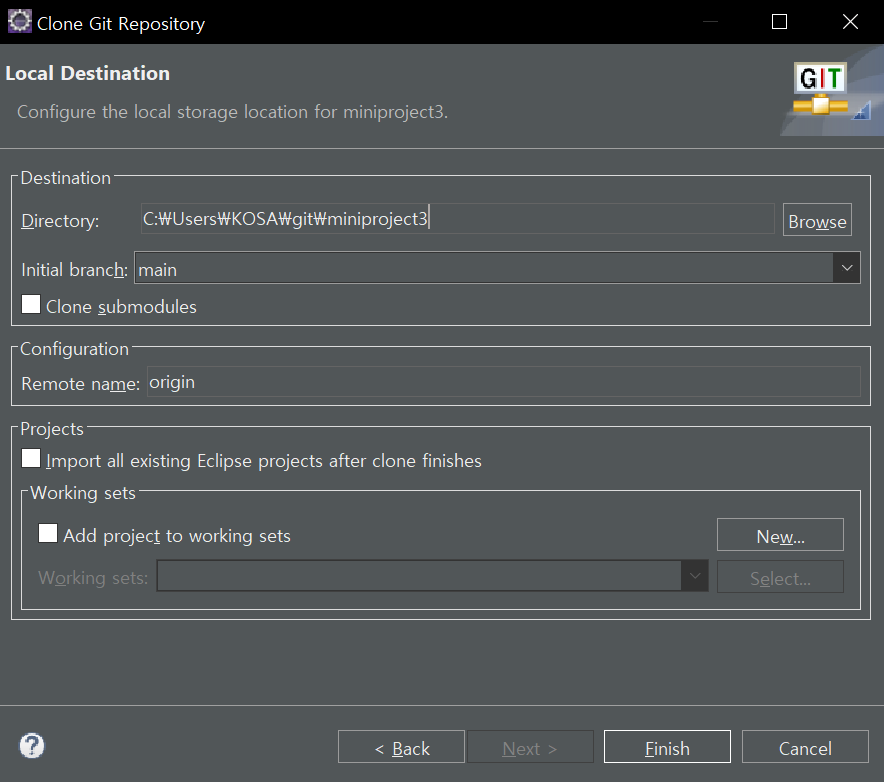The width and height of the screenshot is (884, 782).
Task: Enable Clone submodules checkbox
Action: pos(31,304)
